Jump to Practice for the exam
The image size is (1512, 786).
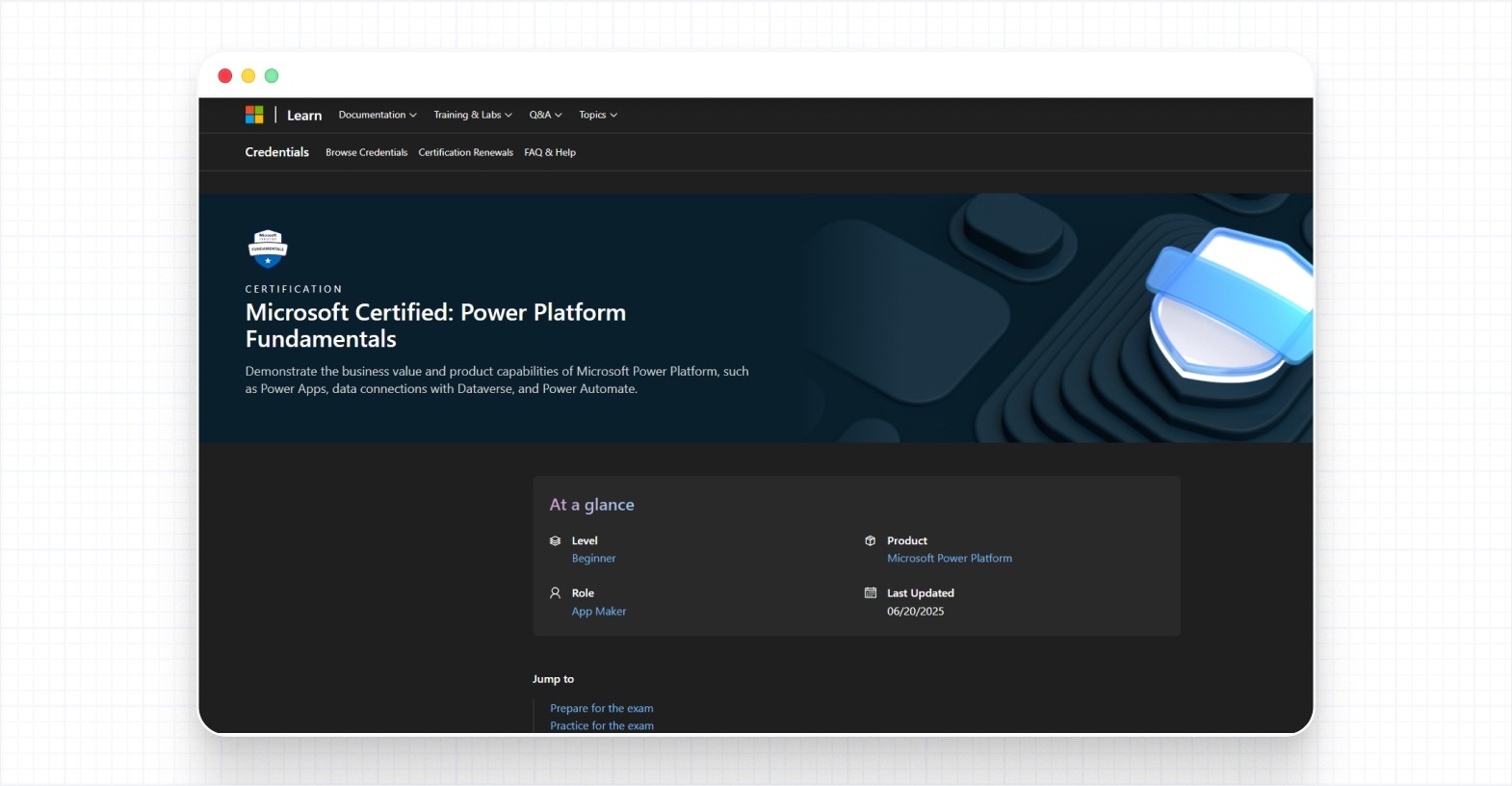(x=602, y=726)
